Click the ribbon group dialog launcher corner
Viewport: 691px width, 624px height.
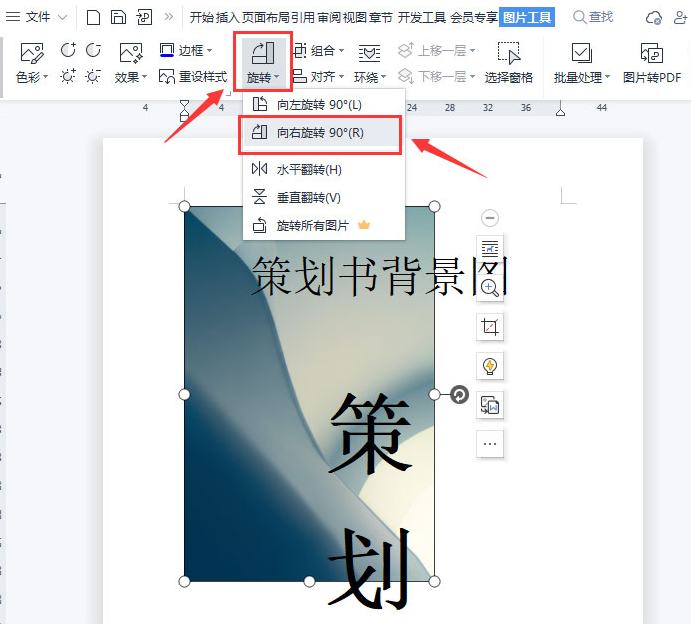228,93
